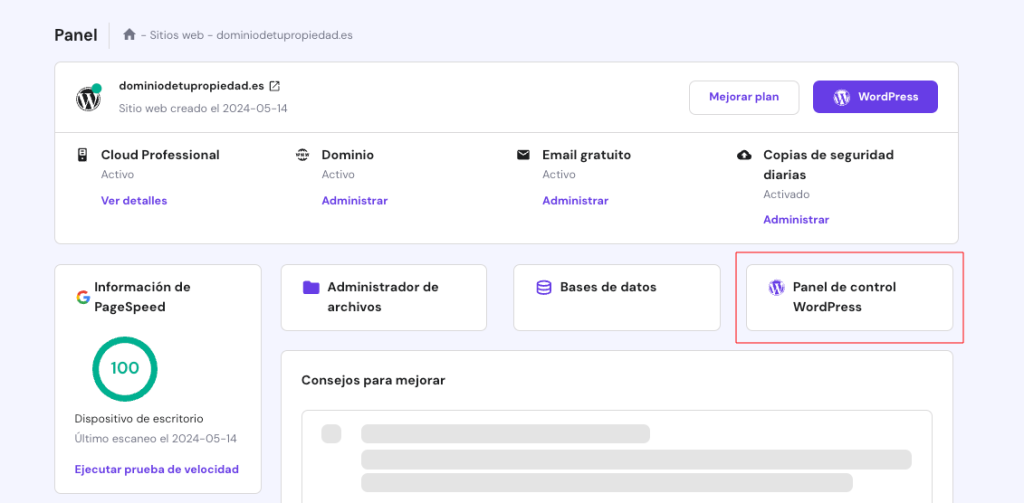Screen dimensions: 1024x503
Task: Open Ver detalles for Cloud Professional
Action: coord(134,201)
